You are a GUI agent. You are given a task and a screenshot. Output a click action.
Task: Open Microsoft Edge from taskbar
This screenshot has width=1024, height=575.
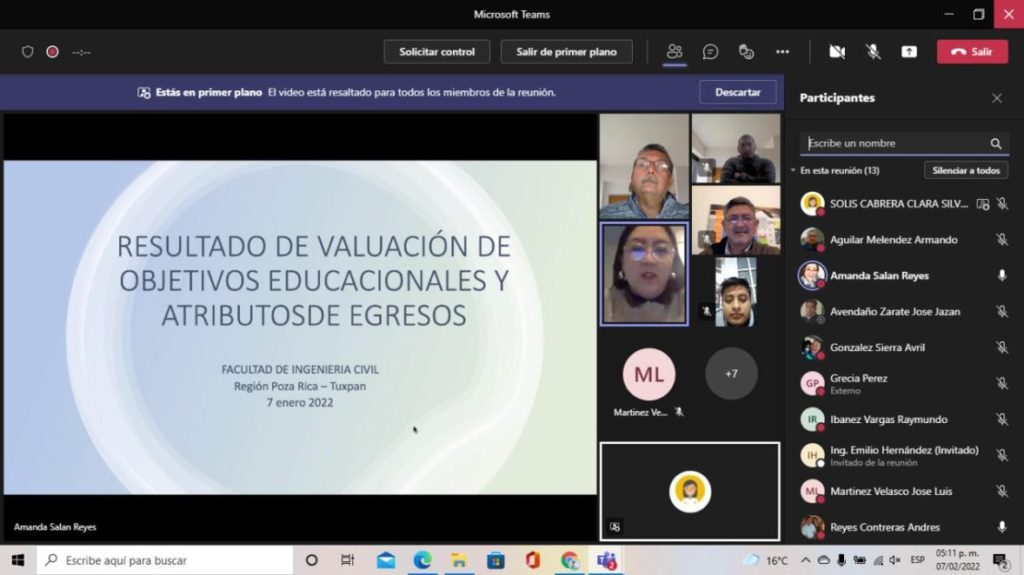point(422,560)
